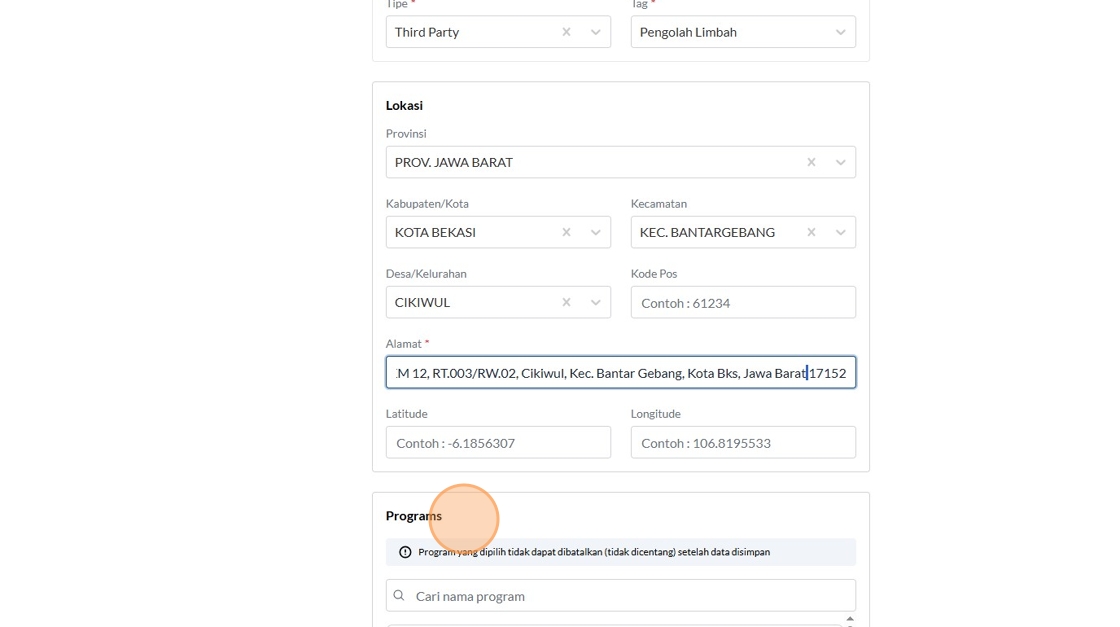This screenshot has width=1120, height=627.
Task: Open the Provinsi dropdown chevron
Action: coord(841,162)
